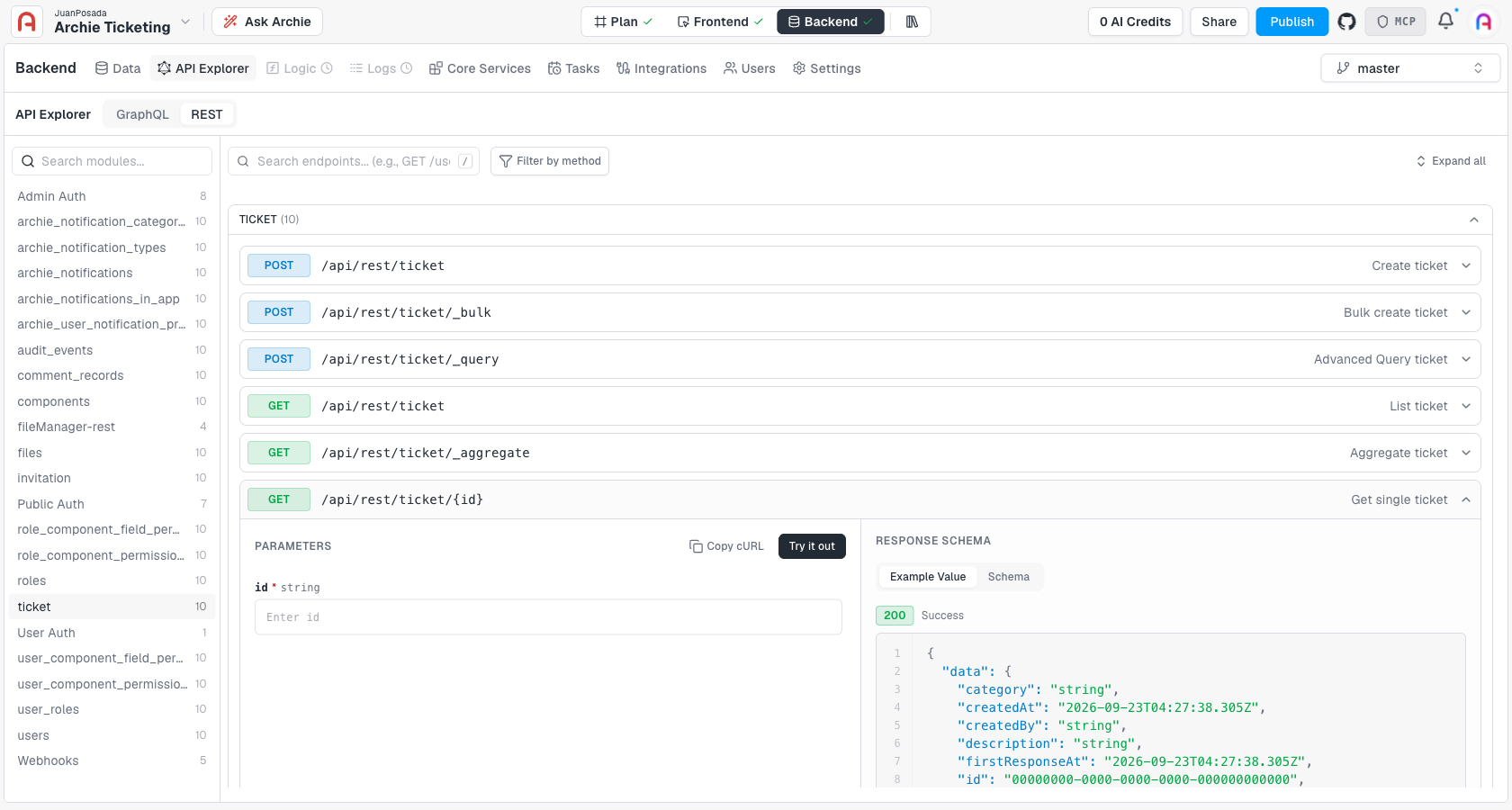The width and height of the screenshot is (1512, 810).
Task: Focus the Search modules field
Action: [x=112, y=161]
